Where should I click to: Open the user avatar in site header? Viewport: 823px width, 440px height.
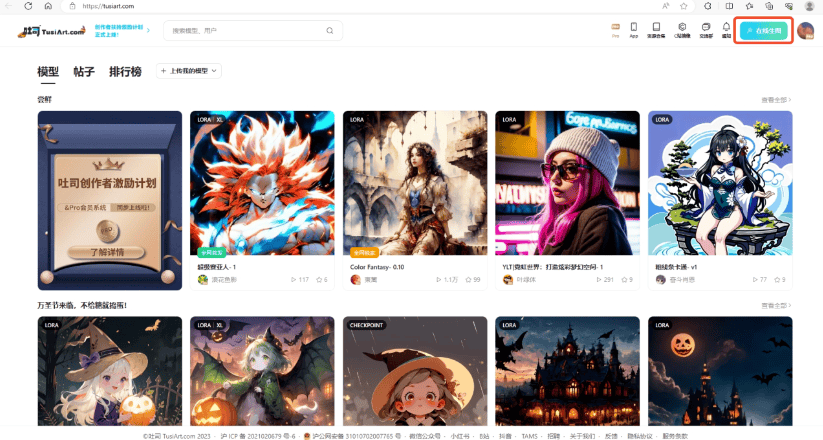805,31
